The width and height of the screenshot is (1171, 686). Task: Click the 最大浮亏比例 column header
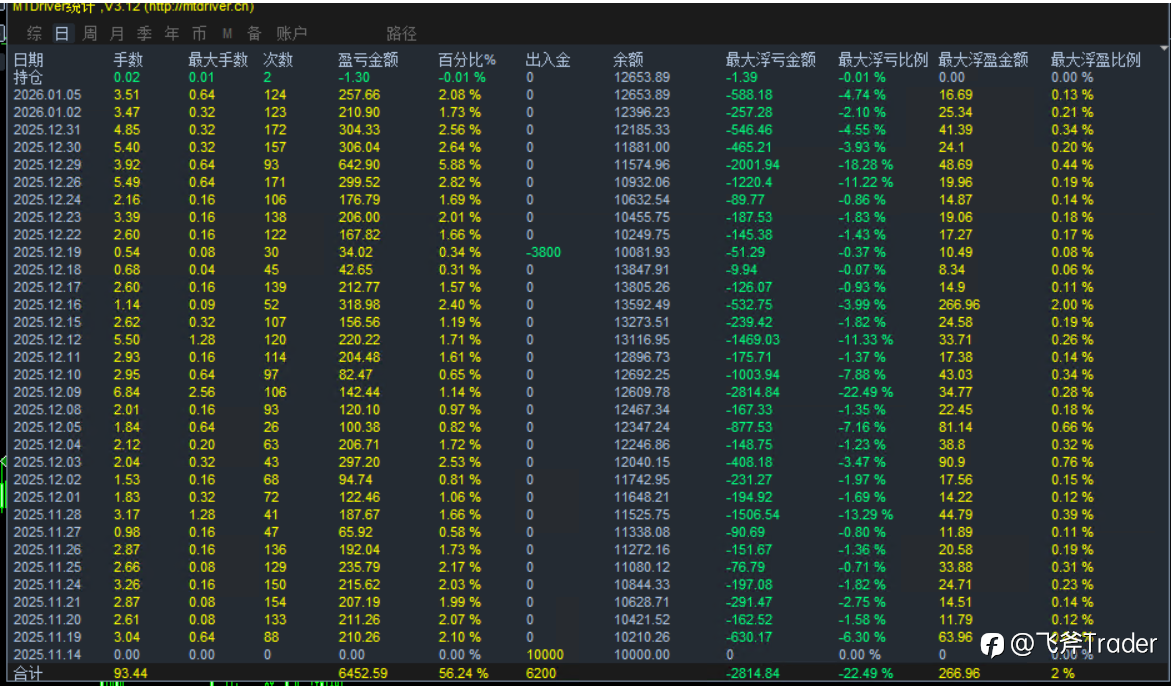click(883, 60)
